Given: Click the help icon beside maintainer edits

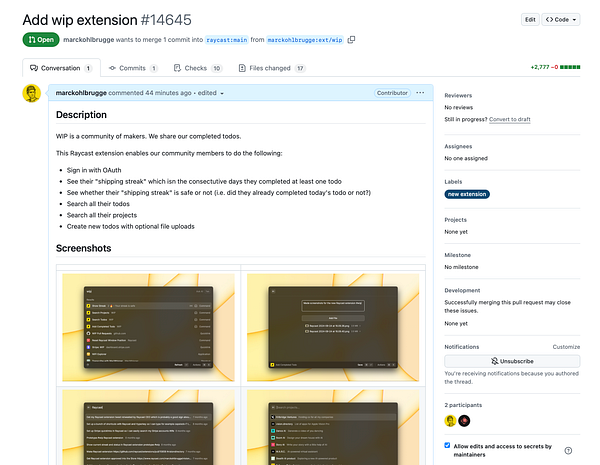Looking at the screenshot, I should pyautogui.click(x=568, y=450).
